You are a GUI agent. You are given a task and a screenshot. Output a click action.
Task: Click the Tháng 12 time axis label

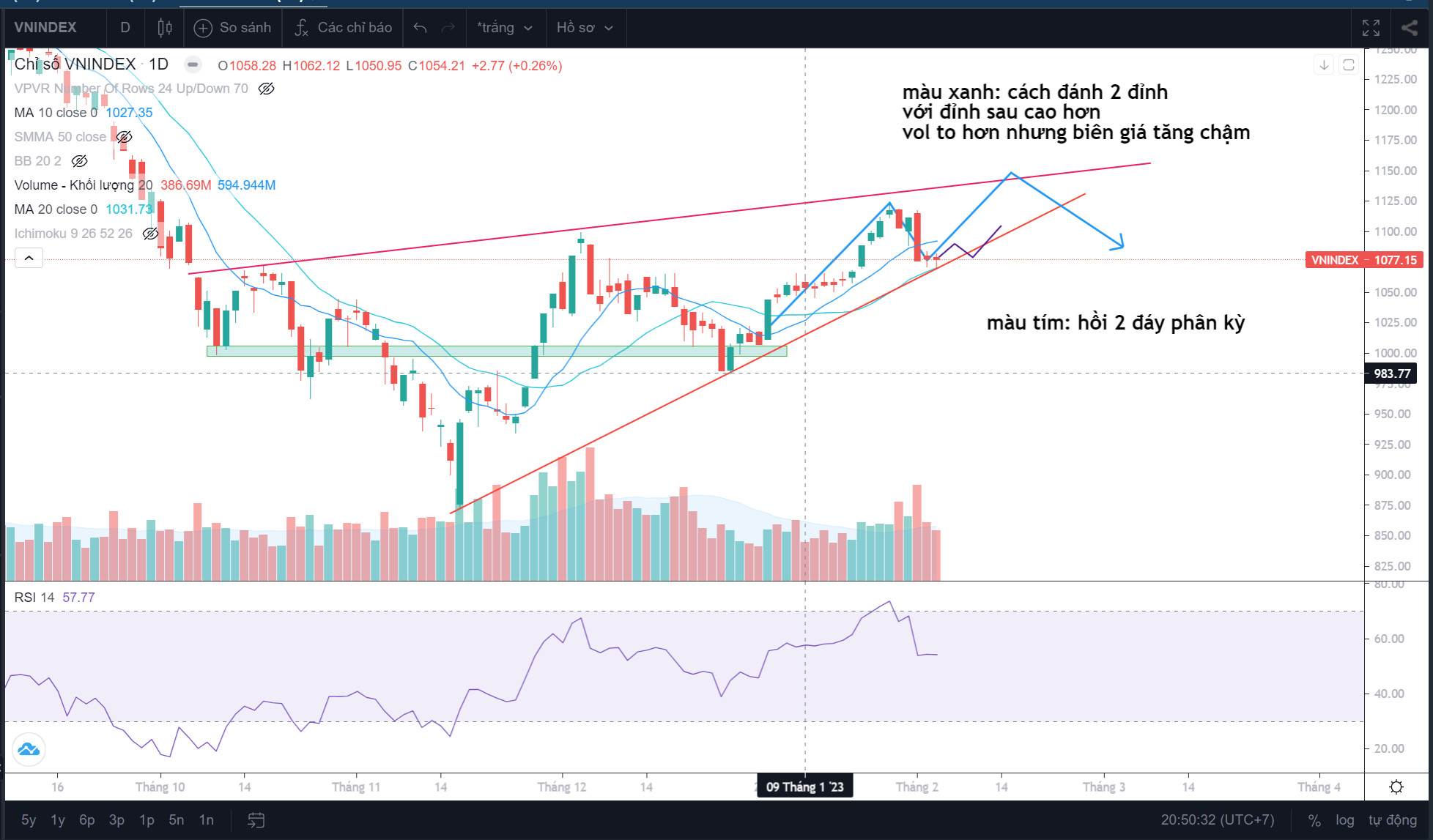pos(562,787)
